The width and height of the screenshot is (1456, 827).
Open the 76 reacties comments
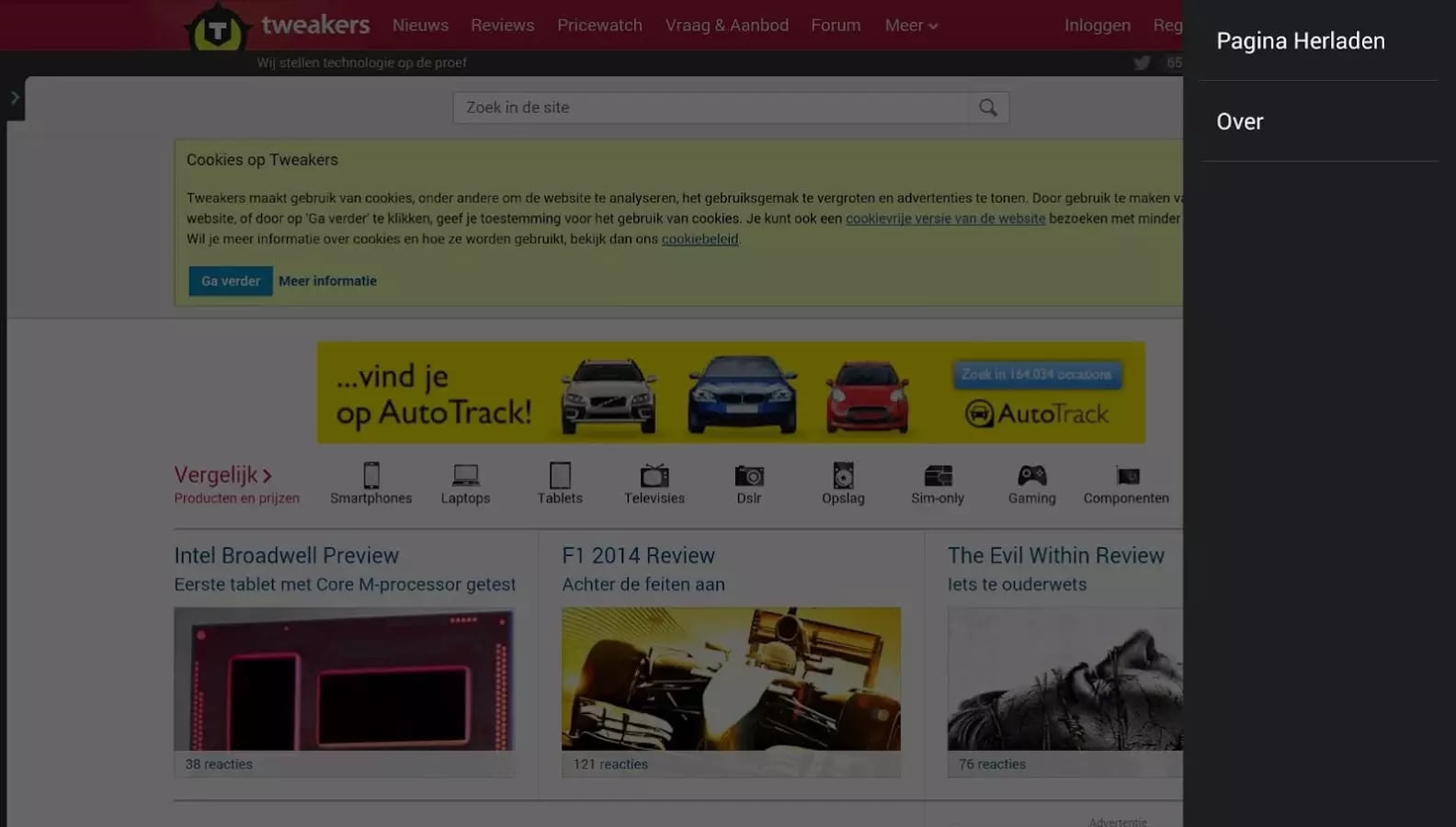pyautogui.click(x=992, y=764)
